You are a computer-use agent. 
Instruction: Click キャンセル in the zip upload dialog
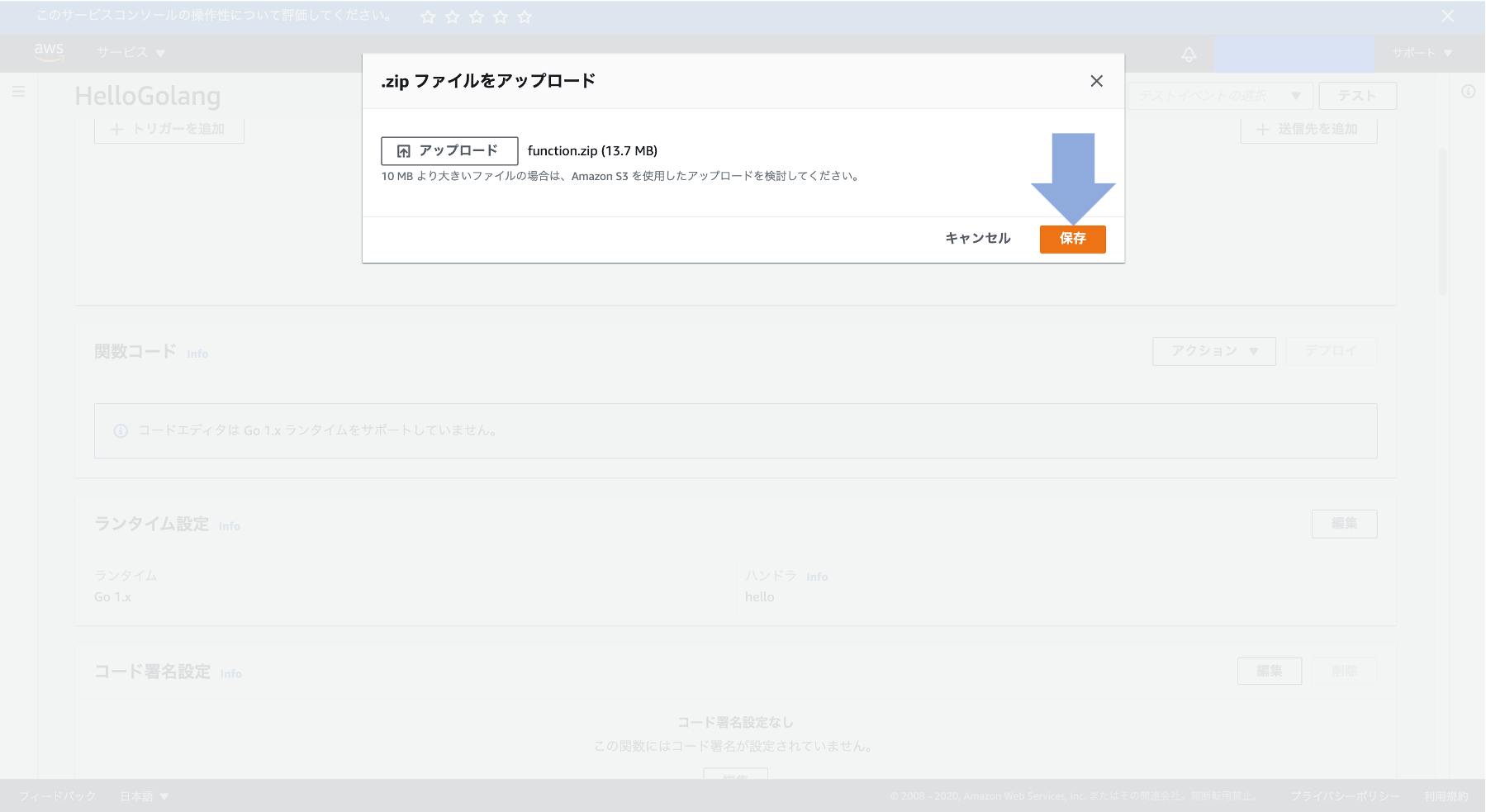click(978, 239)
